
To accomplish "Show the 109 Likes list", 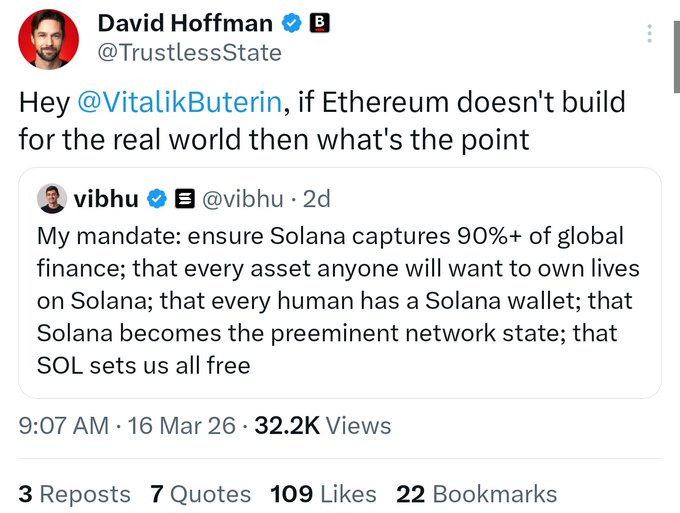I will coord(323,494).
